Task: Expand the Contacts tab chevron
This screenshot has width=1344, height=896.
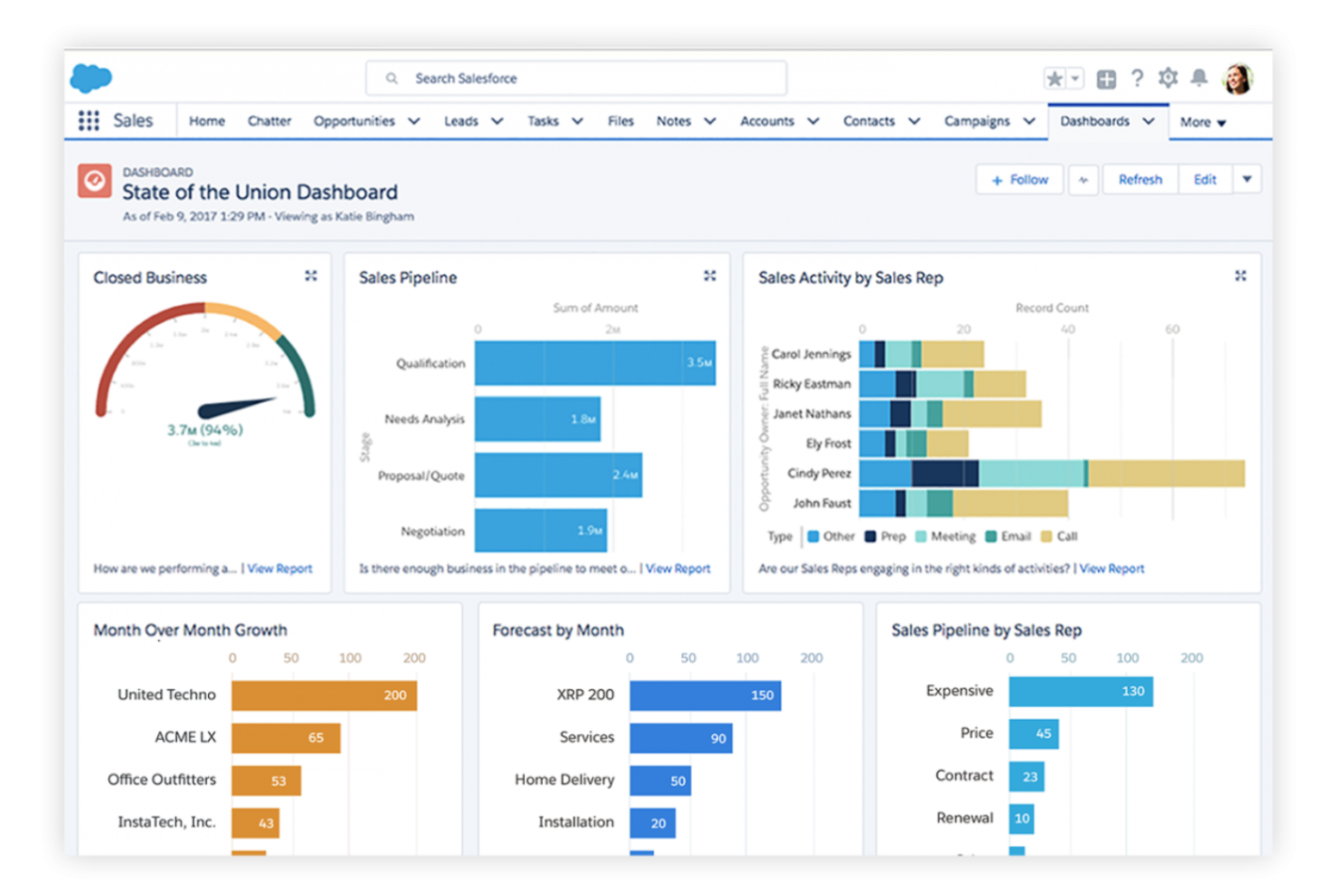Action: [914, 121]
